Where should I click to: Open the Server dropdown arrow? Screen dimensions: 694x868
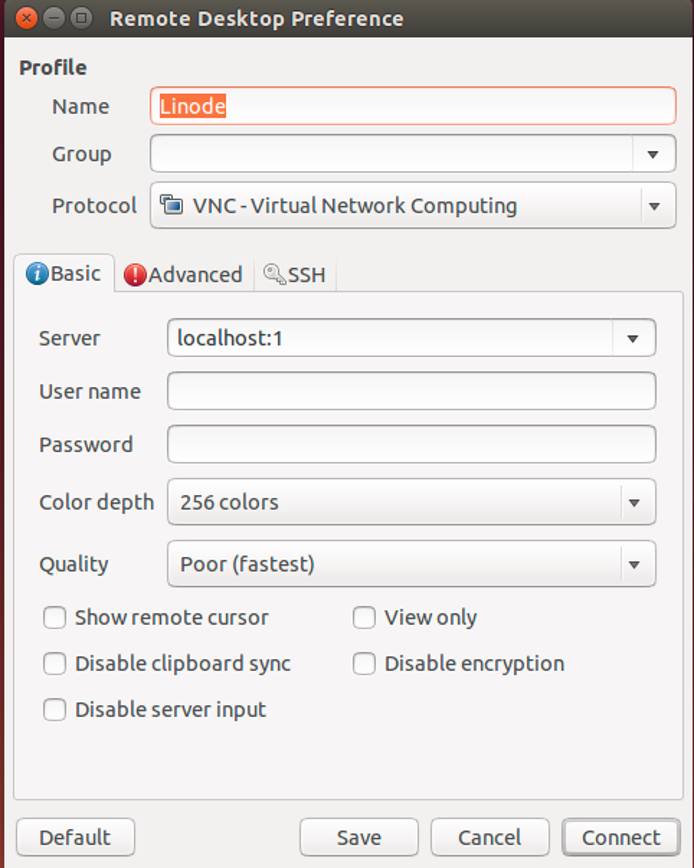point(632,338)
